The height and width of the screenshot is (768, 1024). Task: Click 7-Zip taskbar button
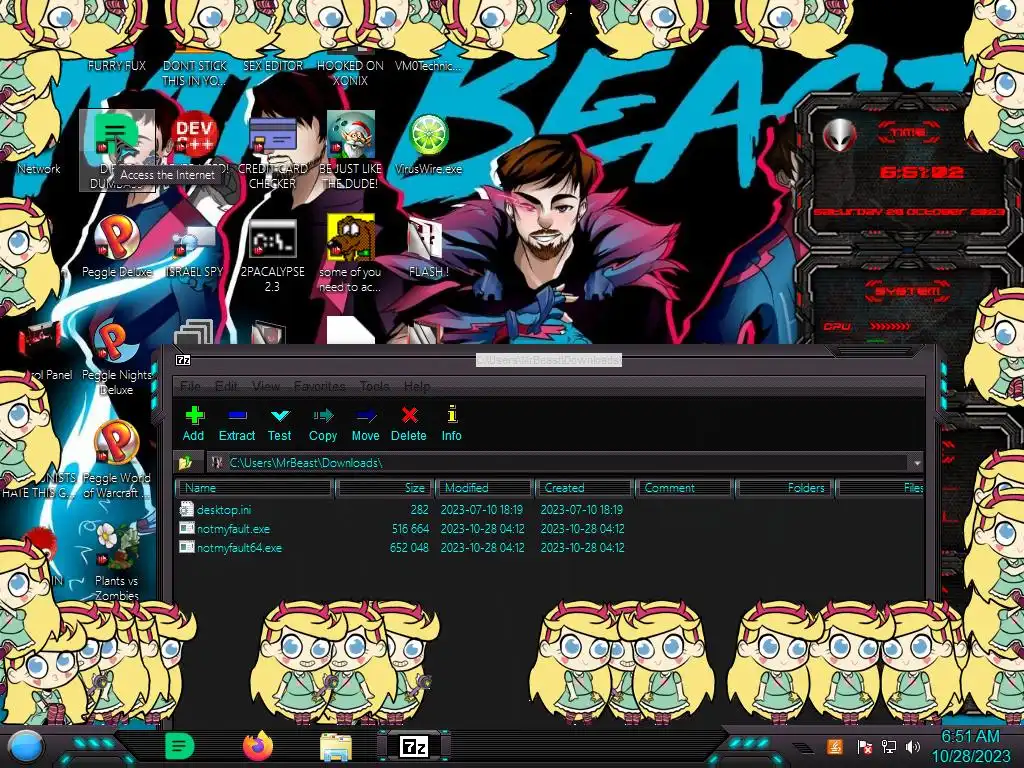414,746
